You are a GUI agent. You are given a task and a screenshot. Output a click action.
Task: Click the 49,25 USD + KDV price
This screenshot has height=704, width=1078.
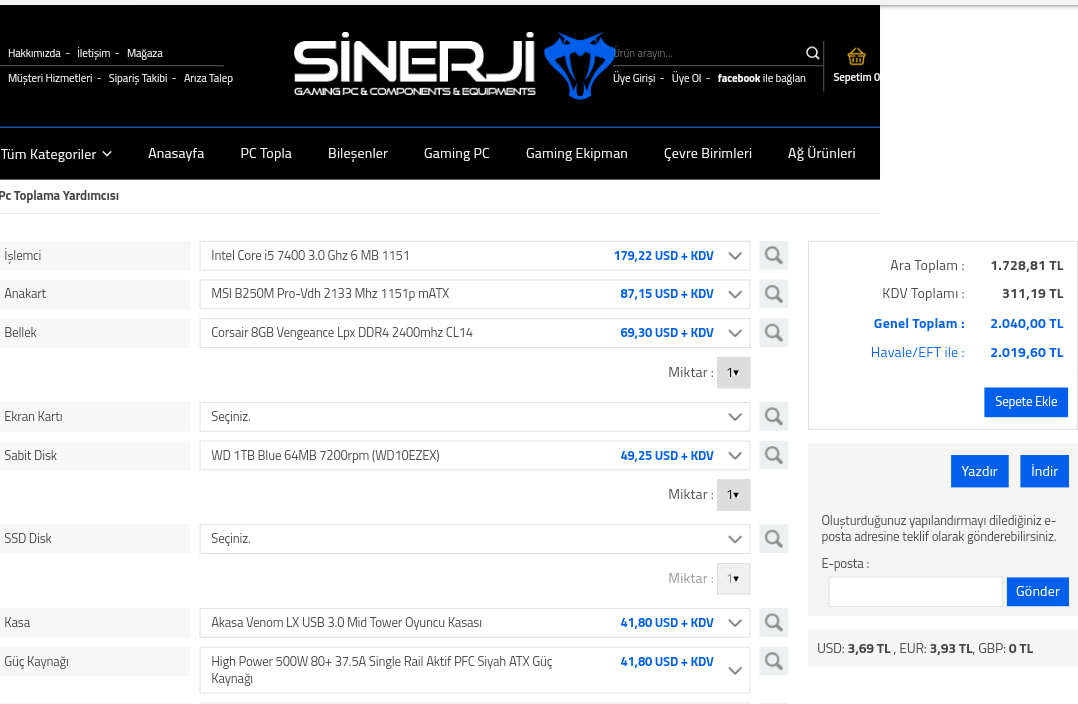667,455
